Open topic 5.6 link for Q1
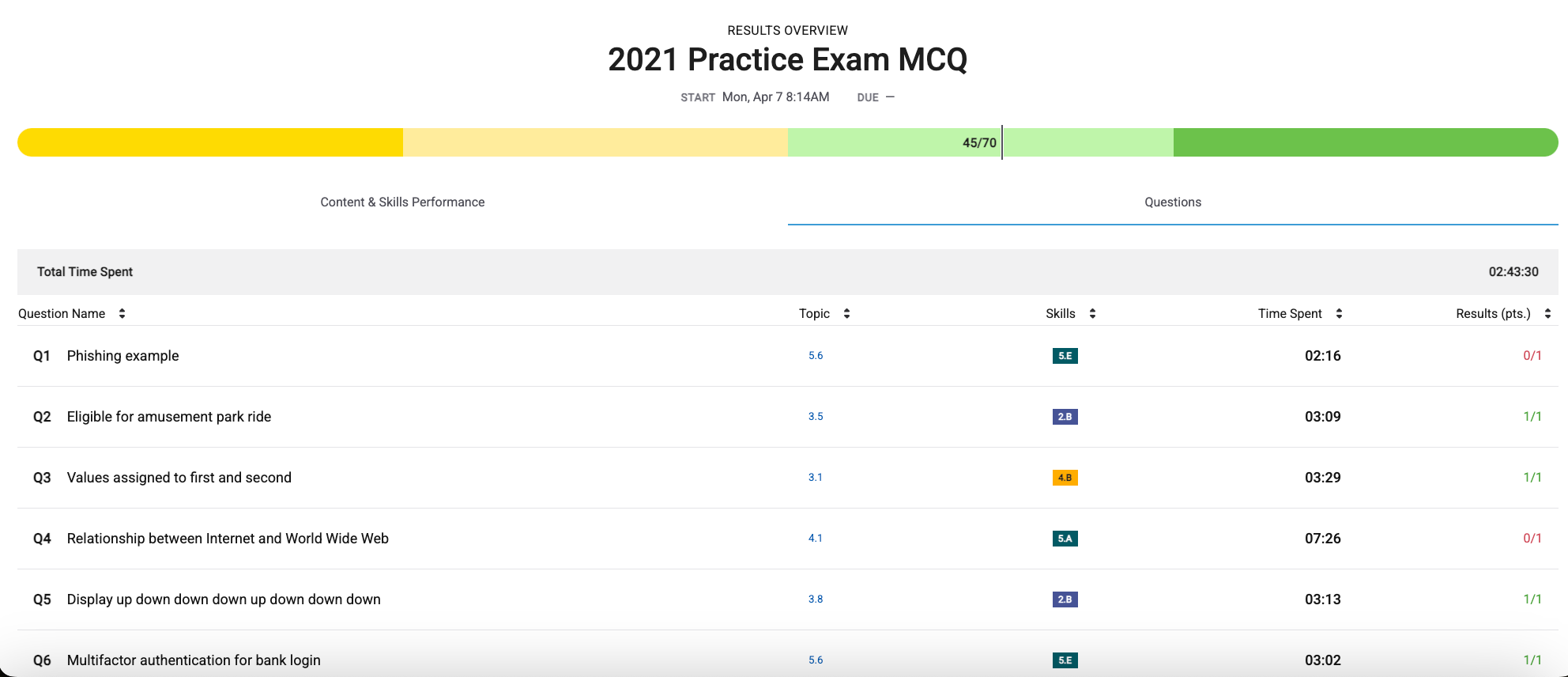1568x677 pixels. pos(816,356)
